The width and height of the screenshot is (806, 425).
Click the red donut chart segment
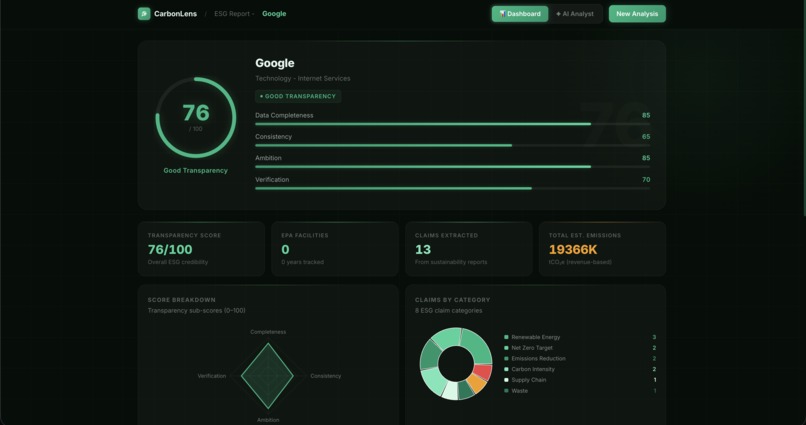pos(483,372)
